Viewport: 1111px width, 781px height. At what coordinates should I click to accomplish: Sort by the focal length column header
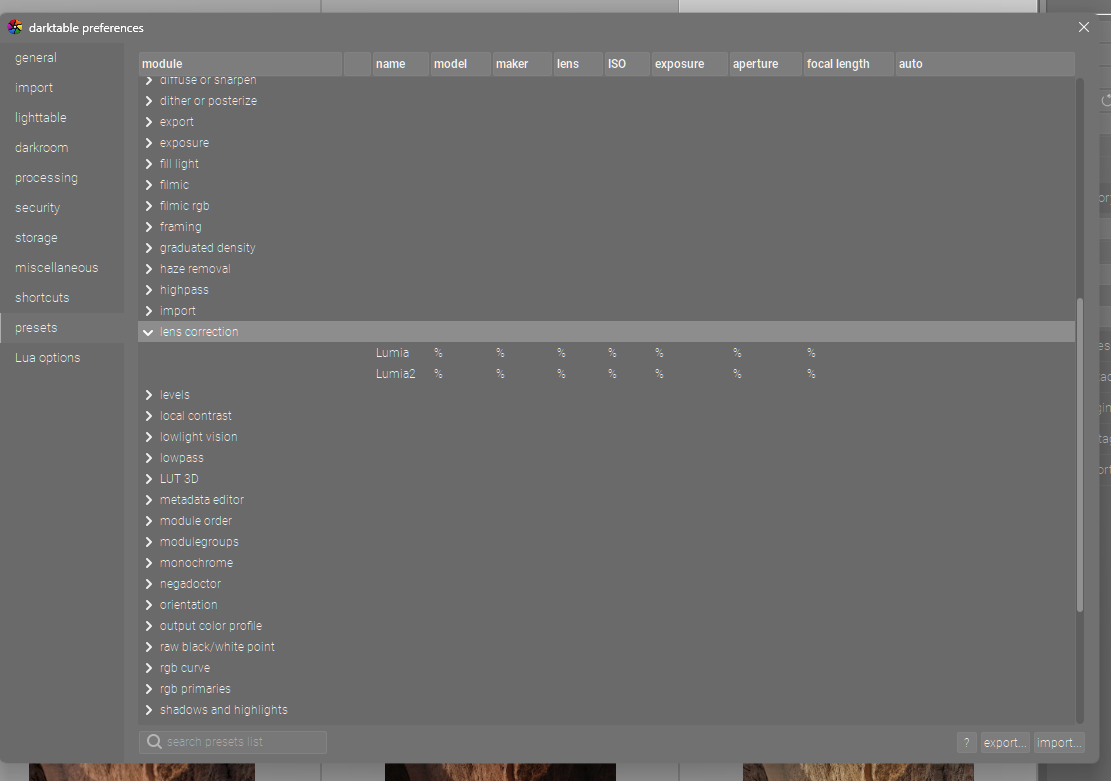coord(849,64)
